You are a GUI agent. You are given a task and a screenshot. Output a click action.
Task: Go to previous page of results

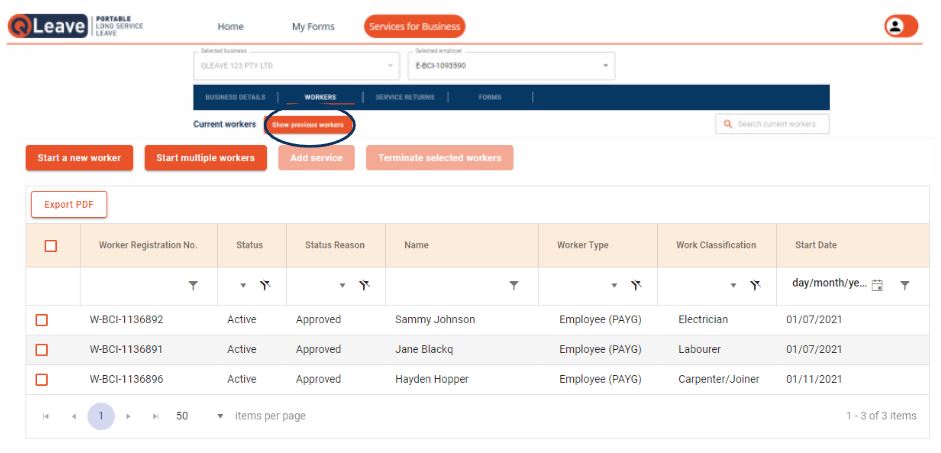coord(73,416)
